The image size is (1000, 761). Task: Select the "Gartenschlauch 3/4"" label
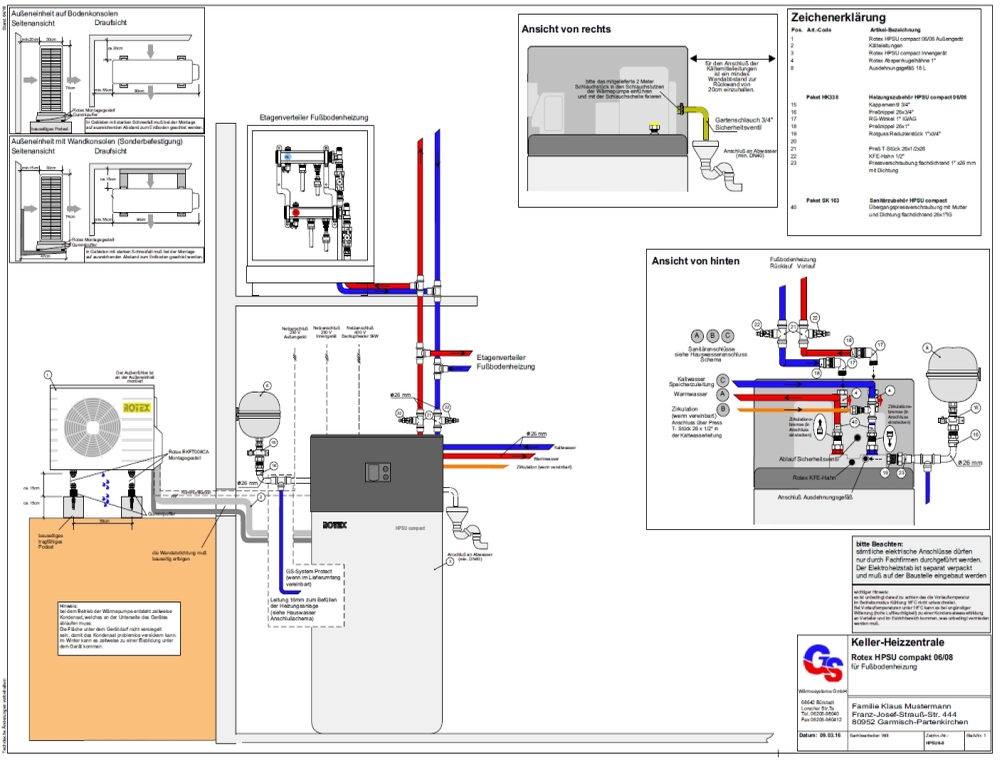coord(744,120)
